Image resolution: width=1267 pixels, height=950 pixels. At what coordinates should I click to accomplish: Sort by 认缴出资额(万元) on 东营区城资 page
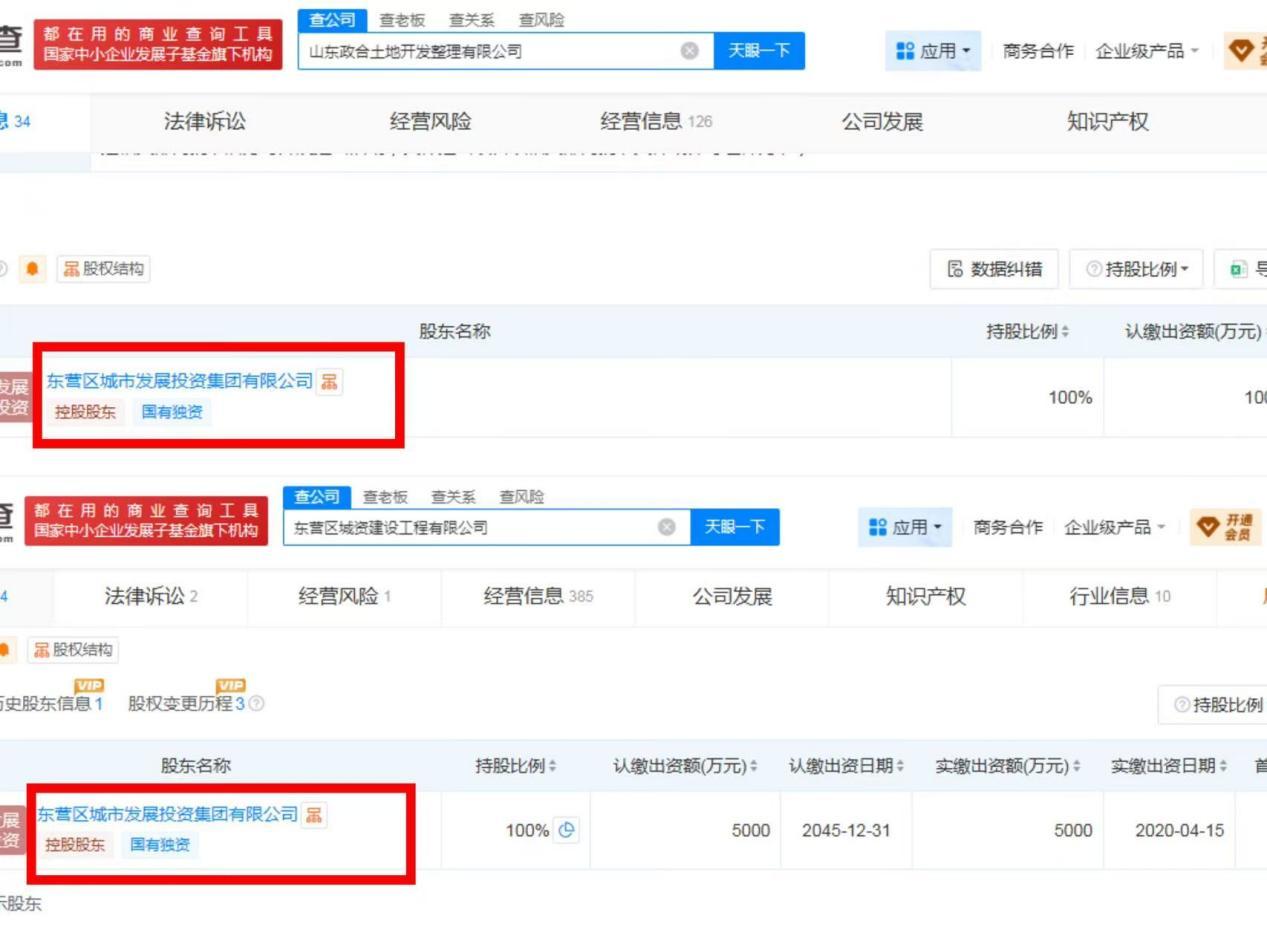[x=754, y=766]
